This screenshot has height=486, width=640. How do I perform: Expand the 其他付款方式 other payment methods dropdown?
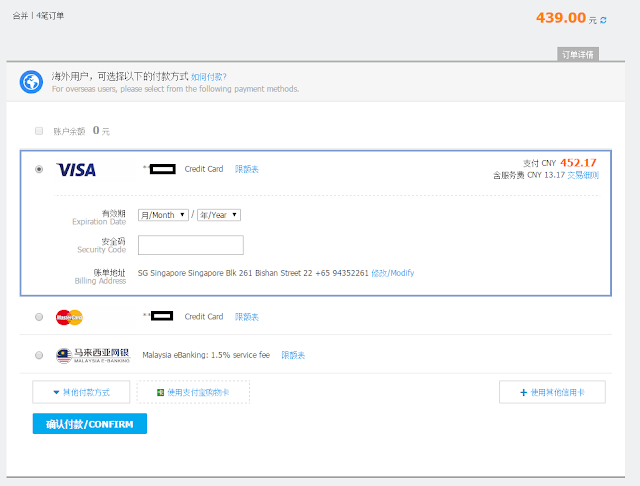pos(81,392)
